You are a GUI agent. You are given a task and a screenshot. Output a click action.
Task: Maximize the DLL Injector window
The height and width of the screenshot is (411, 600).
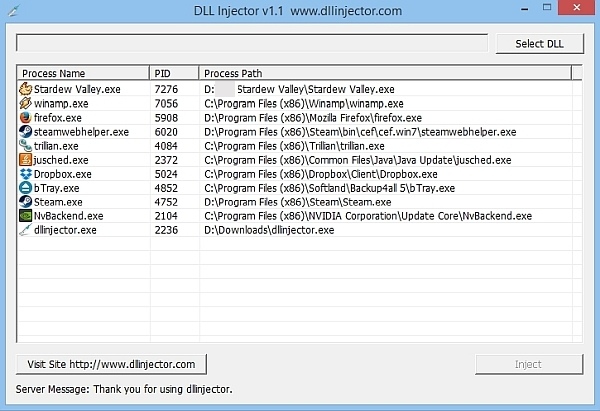point(547,8)
